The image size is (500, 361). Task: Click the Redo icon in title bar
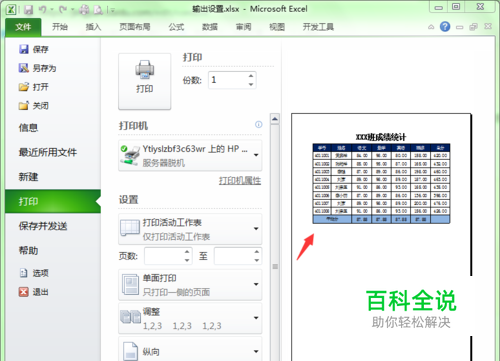[63, 10]
